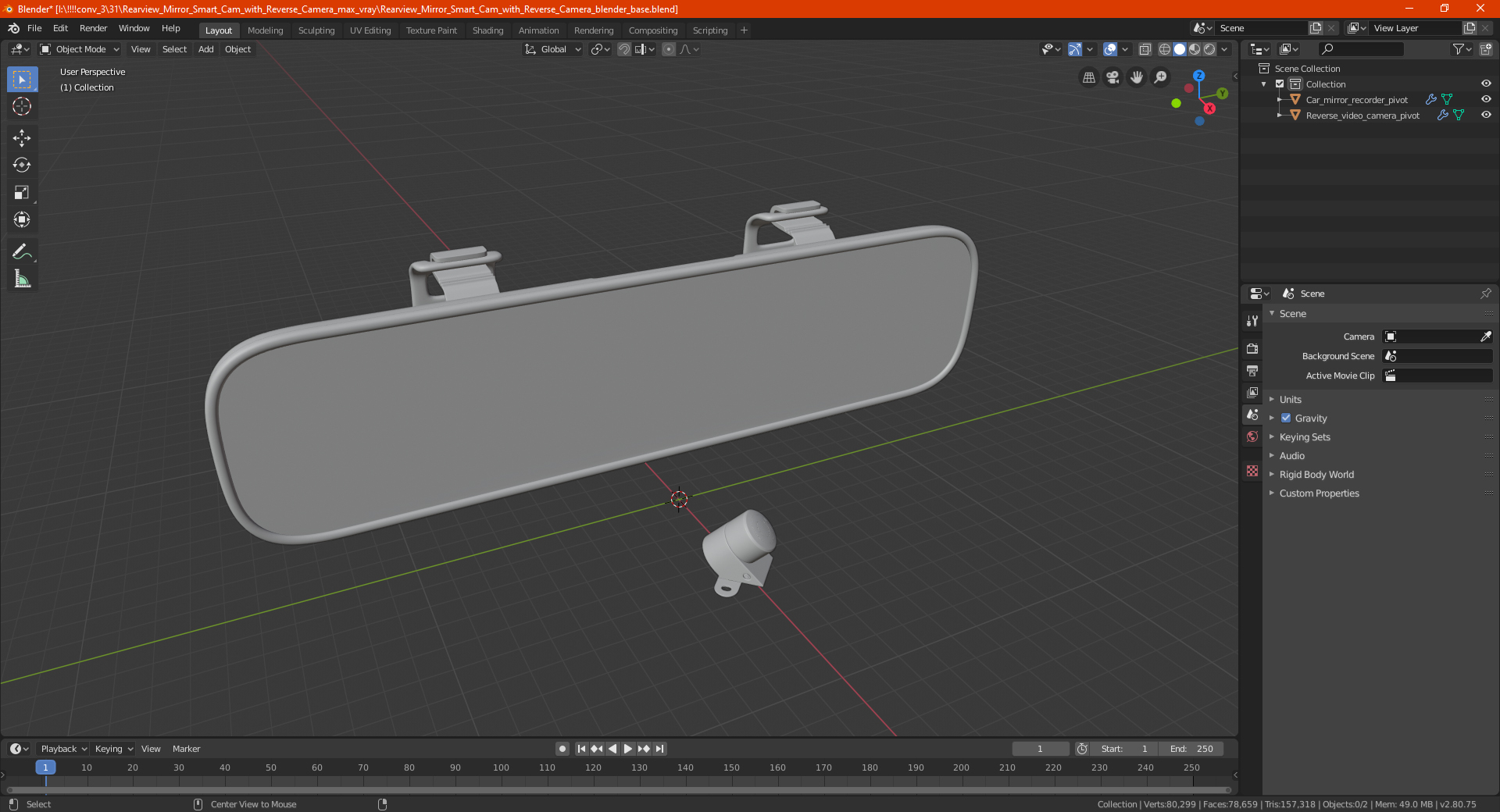This screenshot has height=812, width=1500.
Task: Click the modifier wrench icon on Car_mirror_recorder_pivot
Action: pyautogui.click(x=1430, y=100)
